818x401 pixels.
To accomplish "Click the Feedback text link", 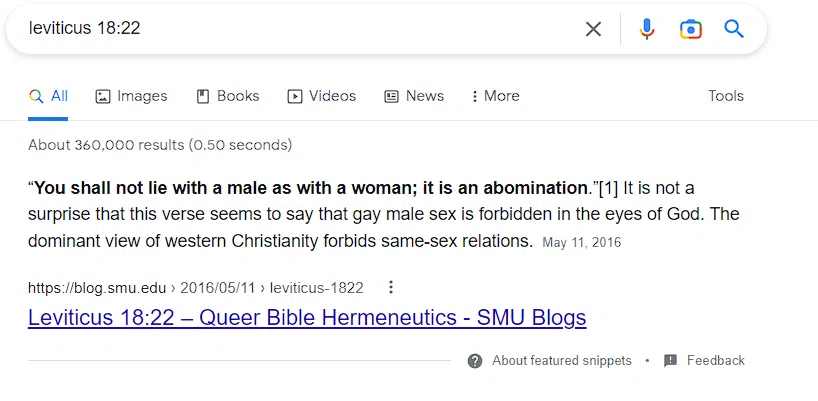I will pos(715,361).
